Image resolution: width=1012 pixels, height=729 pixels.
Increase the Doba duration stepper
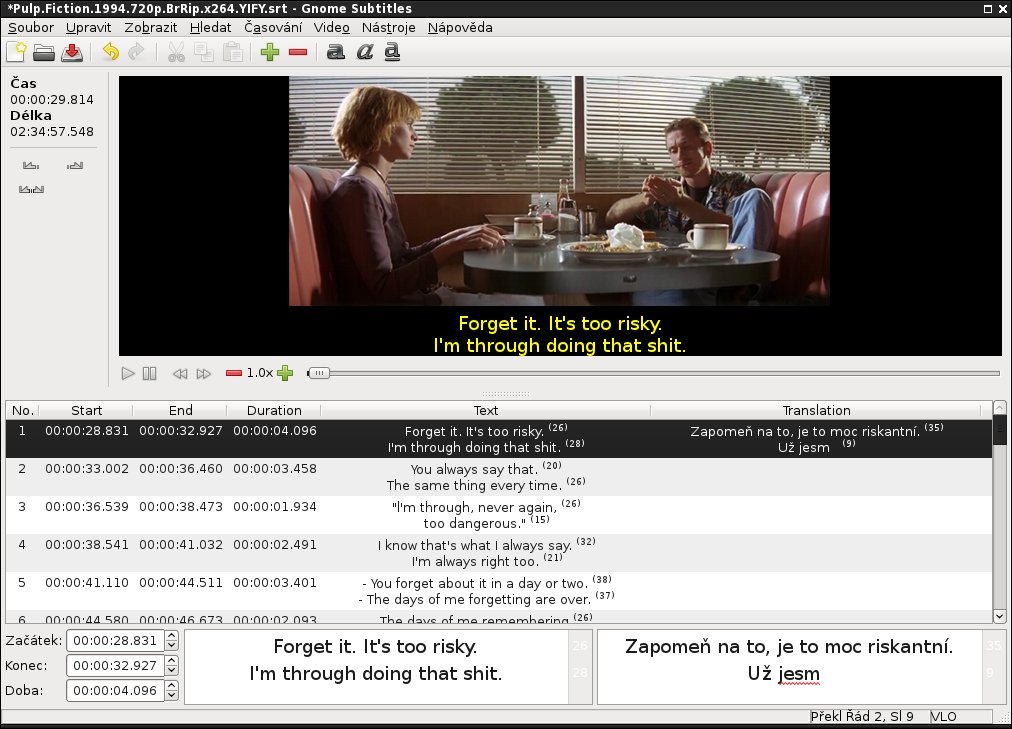coord(171,686)
